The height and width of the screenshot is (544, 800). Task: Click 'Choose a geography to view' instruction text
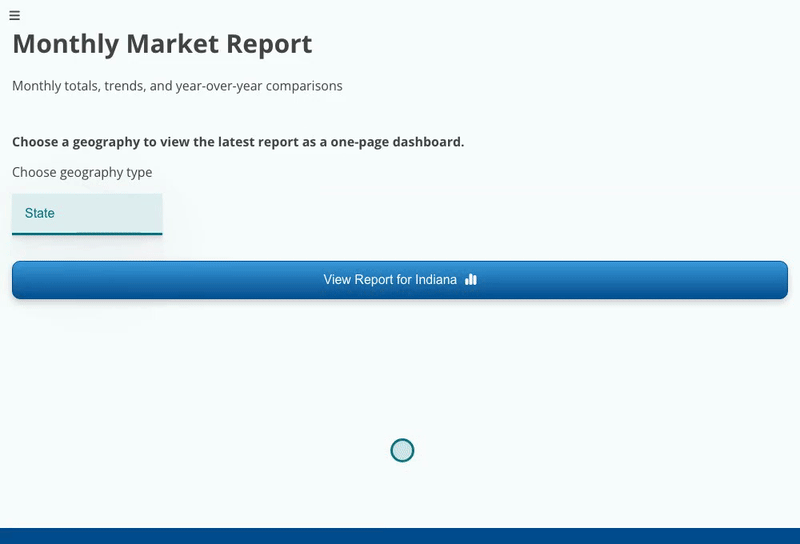[x=238, y=142]
